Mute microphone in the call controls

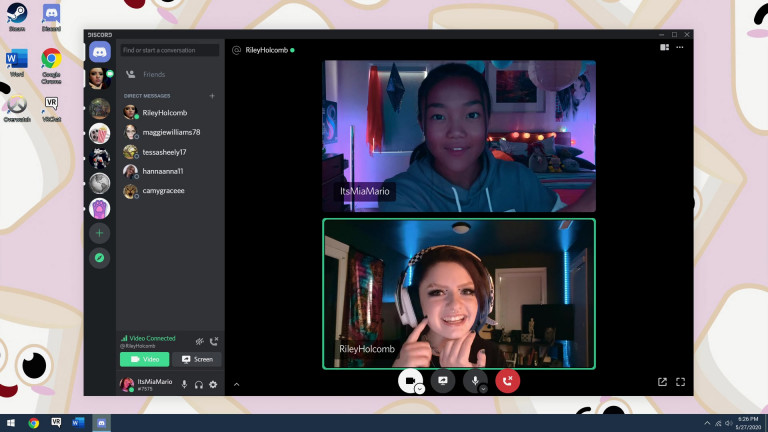475,381
